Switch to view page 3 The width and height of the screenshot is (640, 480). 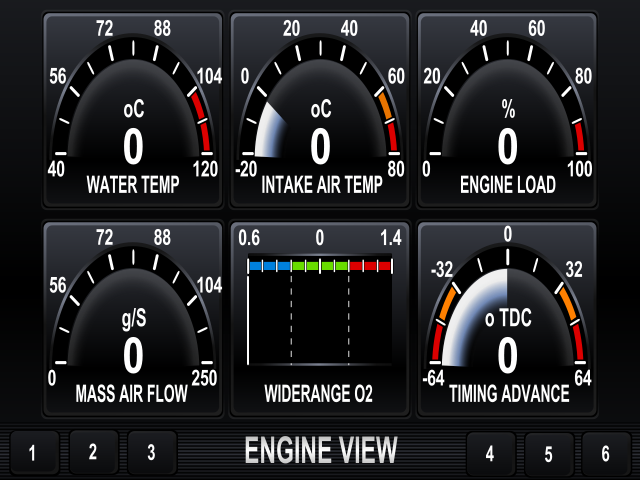click(x=152, y=453)
